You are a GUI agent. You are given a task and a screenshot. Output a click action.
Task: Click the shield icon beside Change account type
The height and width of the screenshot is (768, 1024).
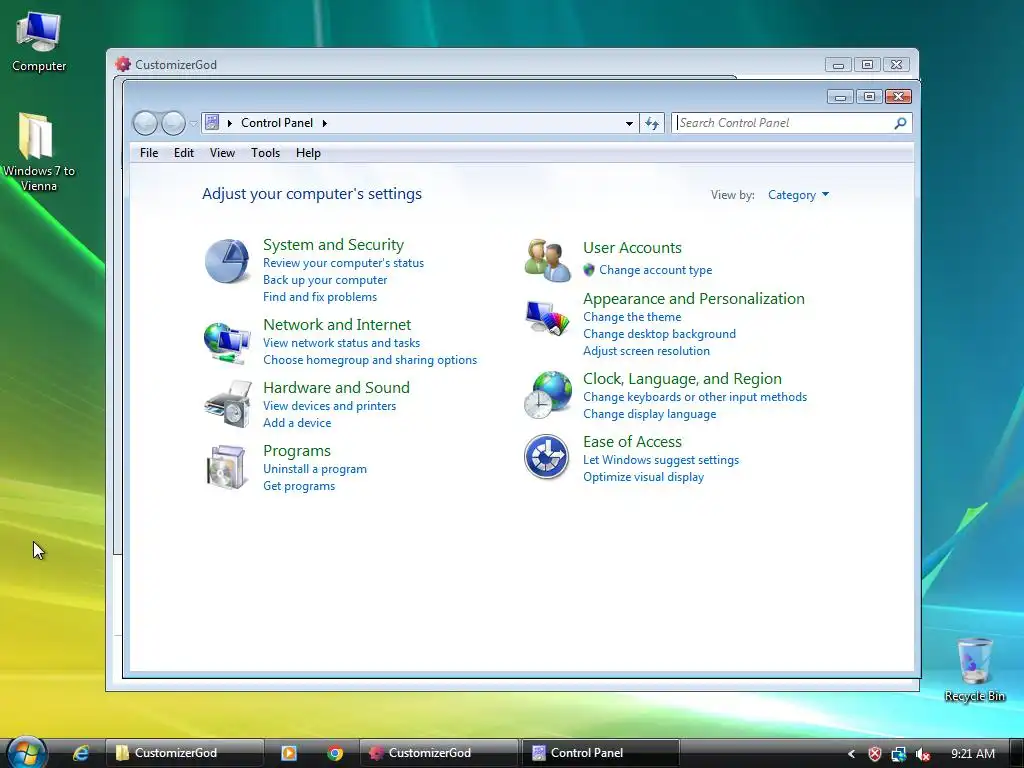589,270
